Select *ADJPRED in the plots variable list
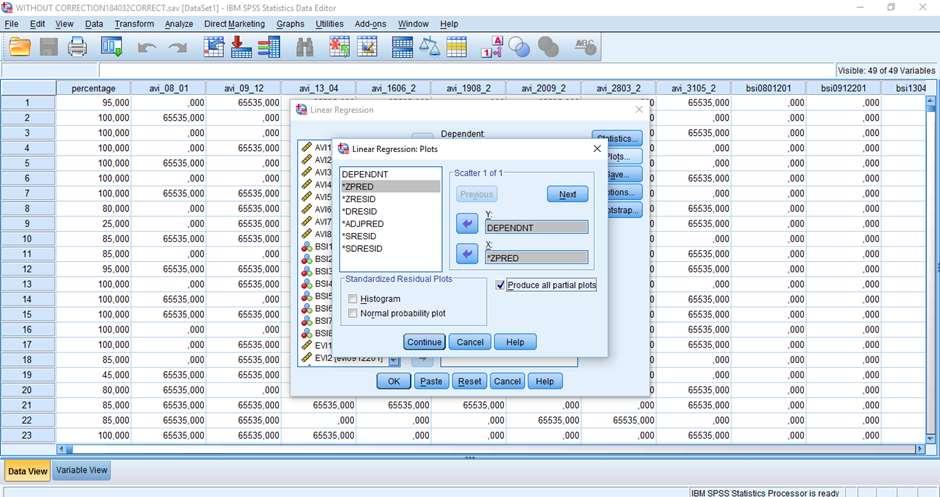This screenshot has height=497, width=940. click(x=390, y=224)
